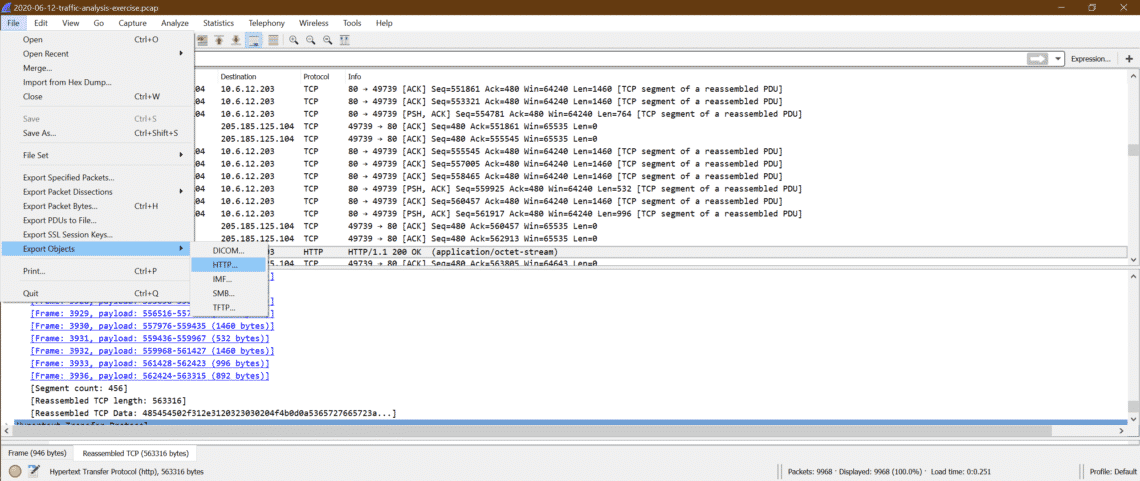Image resolution: width=1140 pixels, height=481 pixels.
Task: Open the Capture menu
Action: [x=132, y=23]
